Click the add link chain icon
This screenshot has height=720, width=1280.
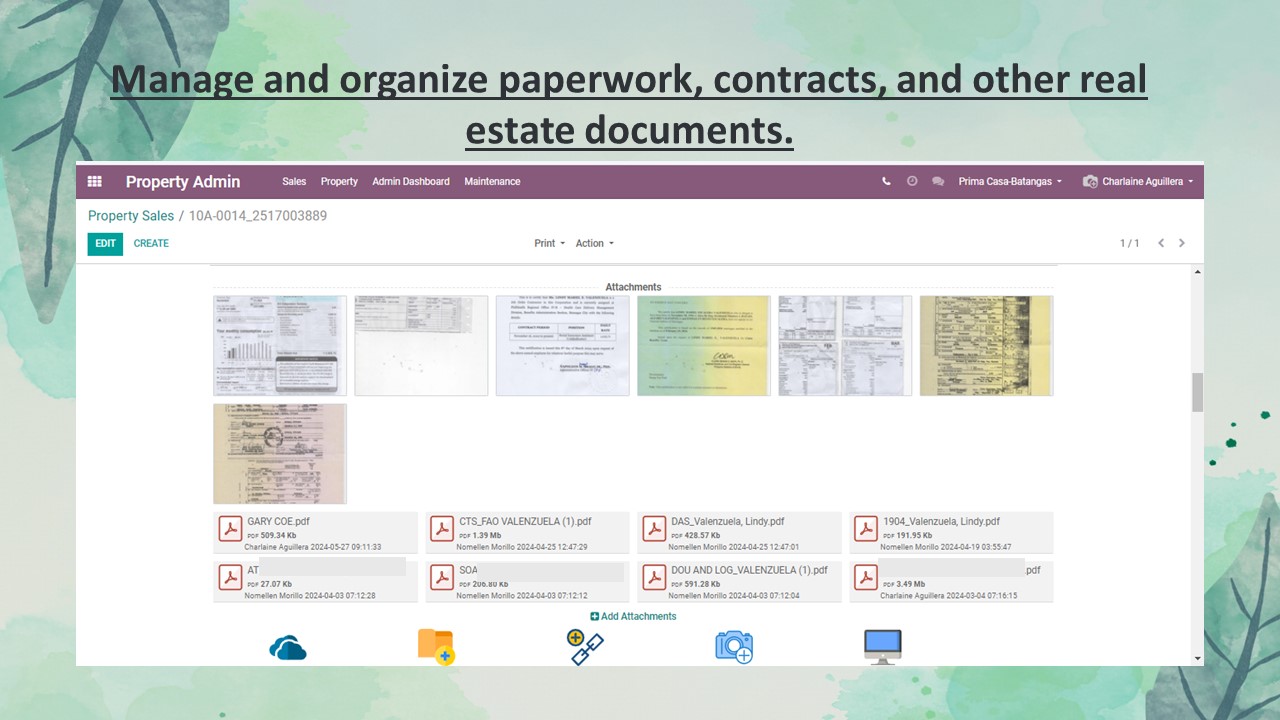[585, 647]
